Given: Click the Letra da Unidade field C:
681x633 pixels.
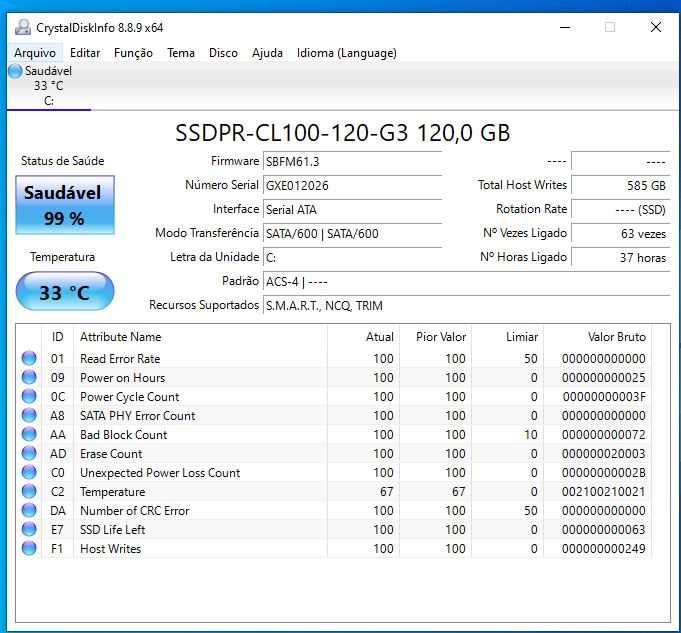Looking at the screenshot, I should point(352,258).
